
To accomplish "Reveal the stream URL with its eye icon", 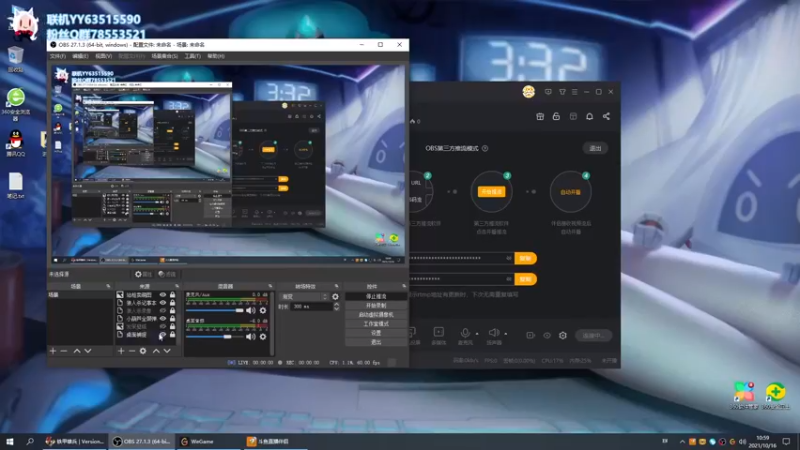I will (x=509, y=258).
